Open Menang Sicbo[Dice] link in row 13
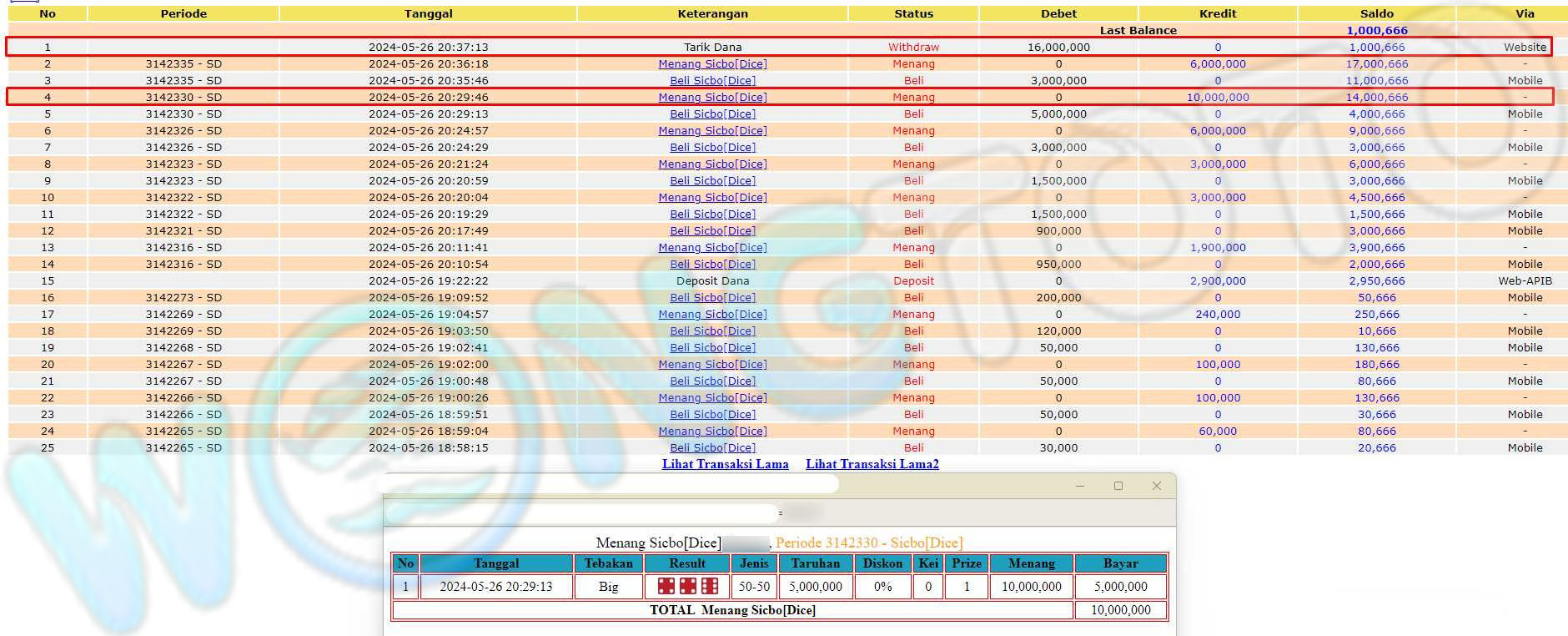The height and width of the screenshot is (636, 1568). [x=712, y=247]
